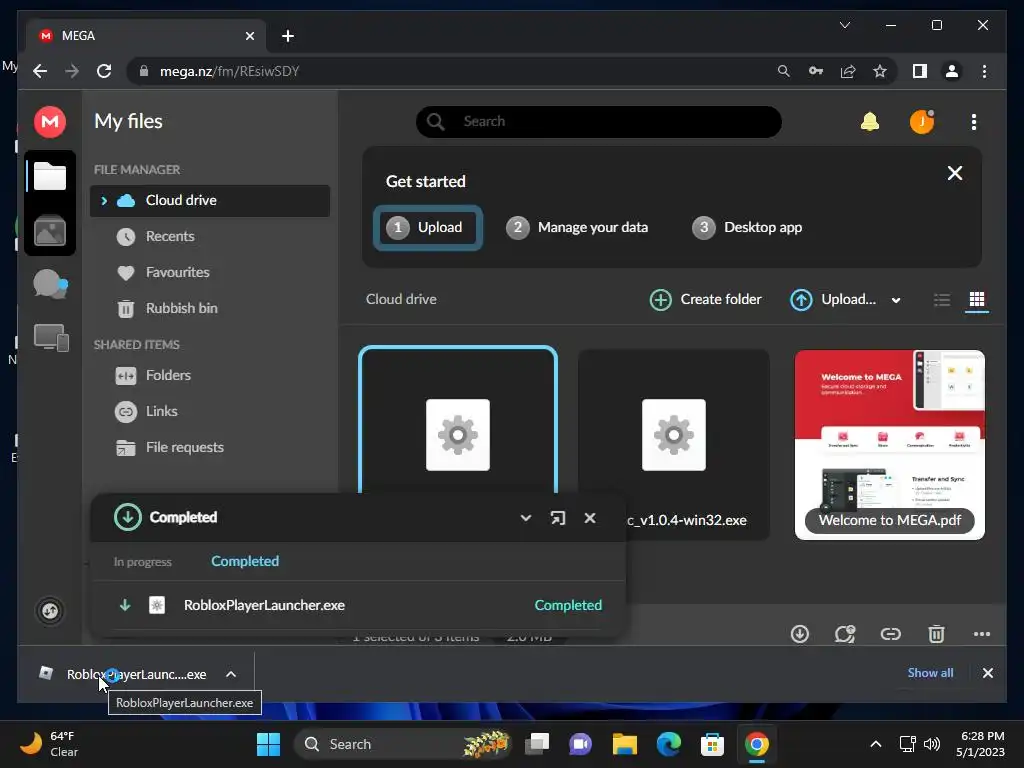Select Manage your data step
The height and width of the screenshot is (768, 1024).
pyautogui.click(x=577, y=227)
